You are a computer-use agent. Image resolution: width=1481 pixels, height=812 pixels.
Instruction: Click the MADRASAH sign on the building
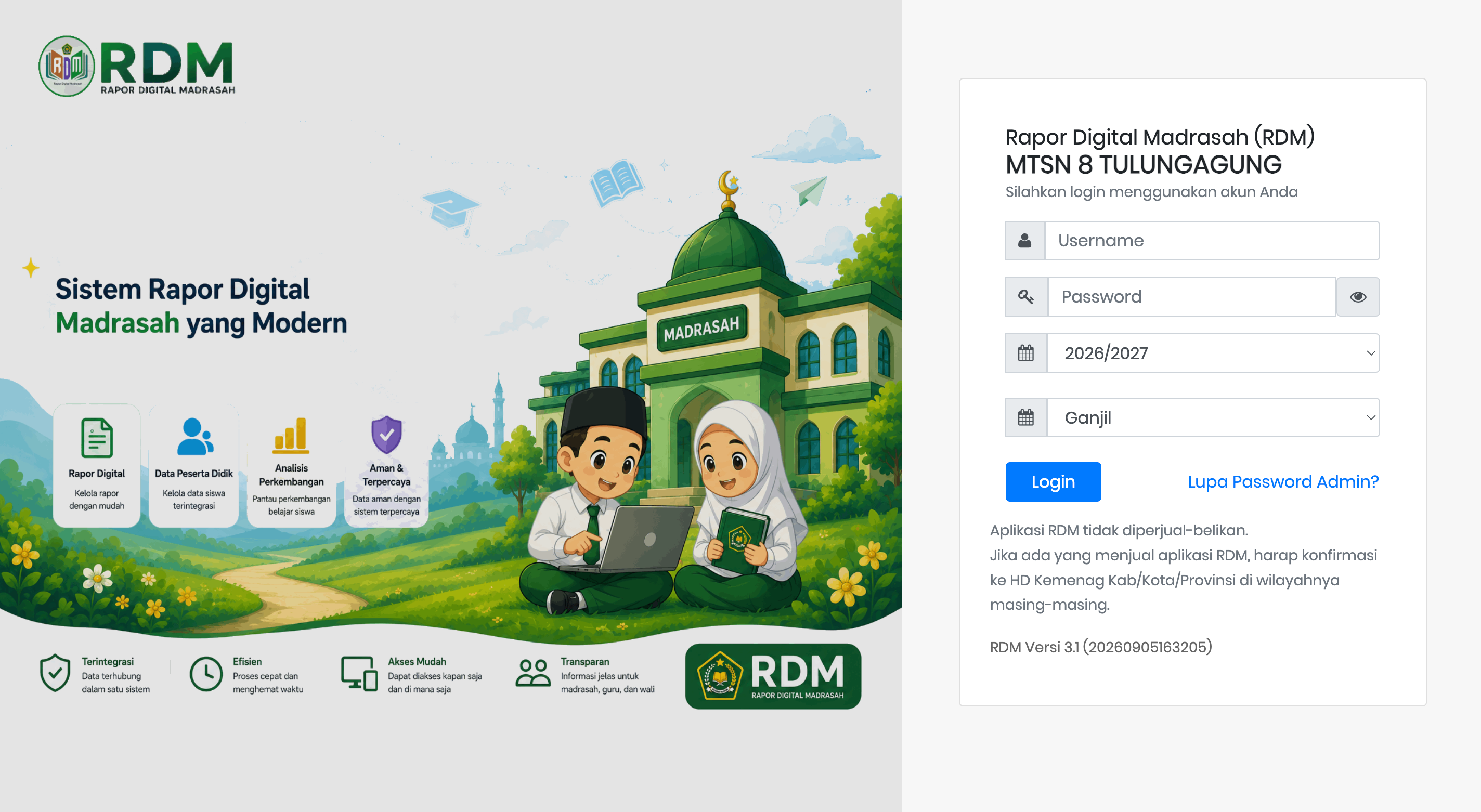point(701,329)
